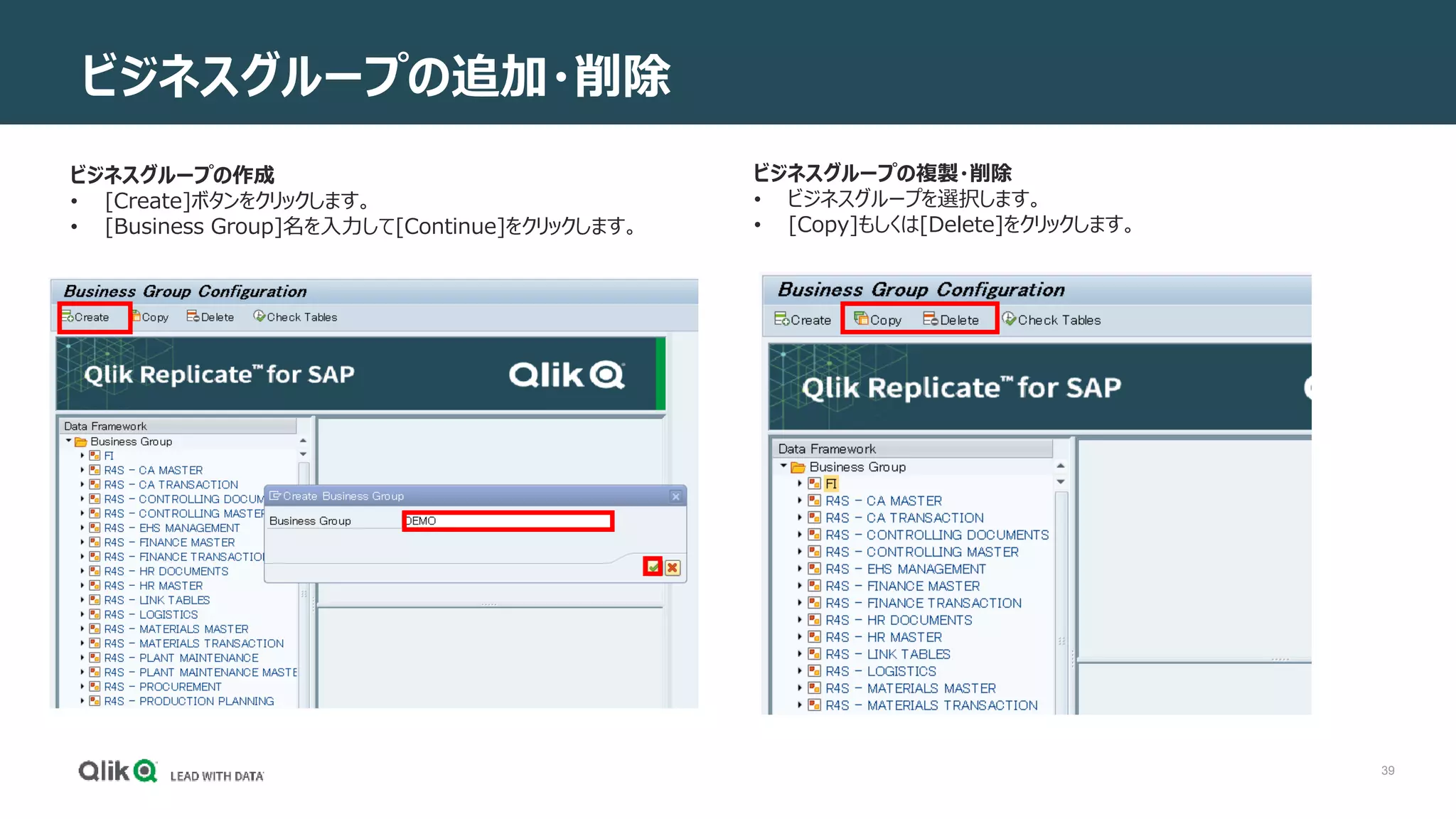The height and width of the screenshot is (819, 1456).
Task: Click FI node icon in right window tree
Action: (815, 483)
